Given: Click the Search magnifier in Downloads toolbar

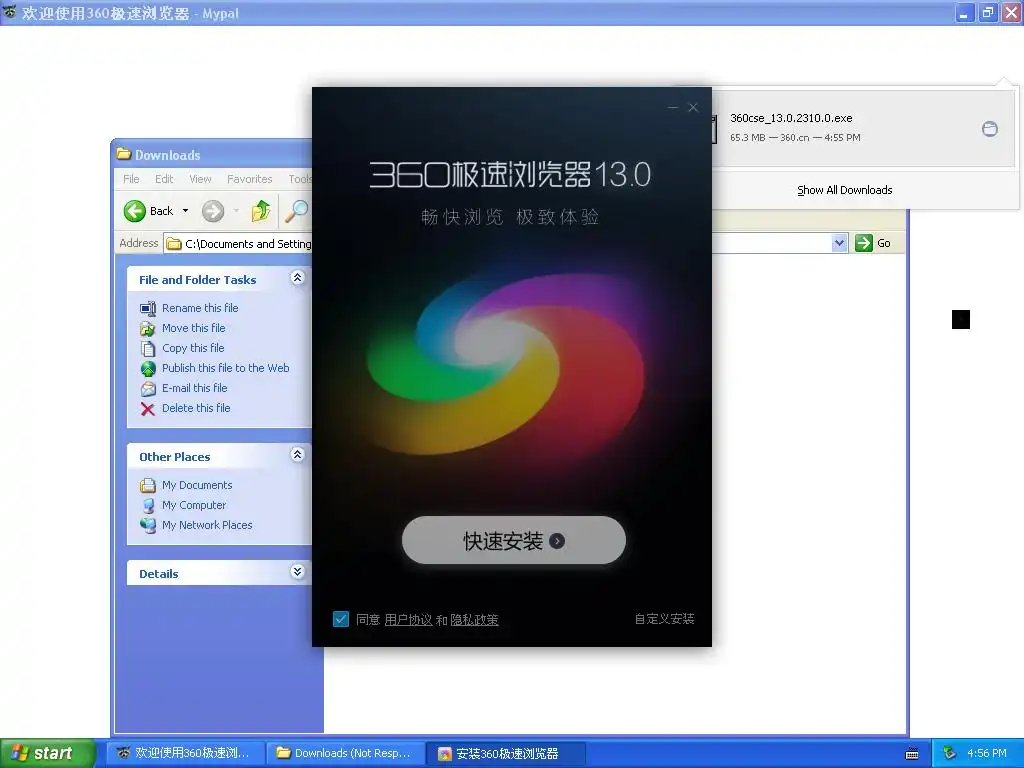Looking at the screenshot, I should (x=296, y=210).
